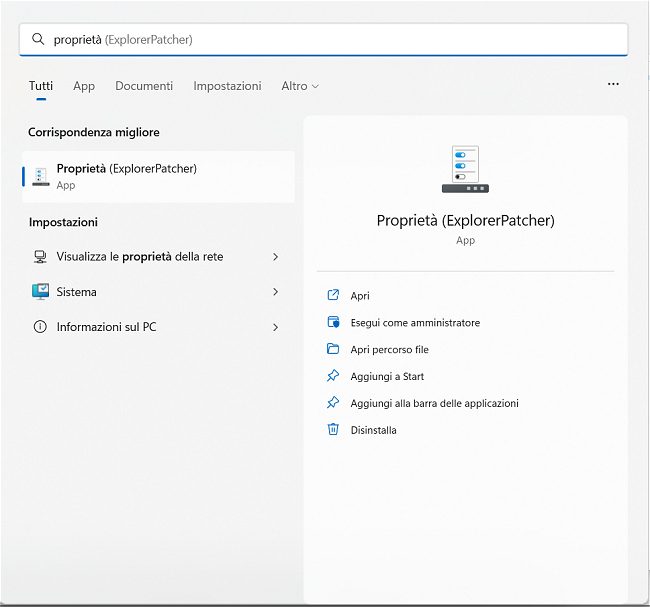Click the search magnifier icon
The height and width of the screenshot is (607, 650).
(38, 40)
